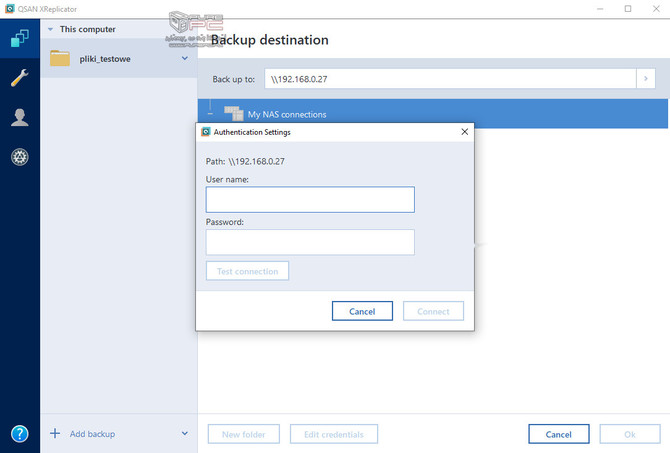
Task: Click the go arrow beside path field
Action: click(645, 79)
